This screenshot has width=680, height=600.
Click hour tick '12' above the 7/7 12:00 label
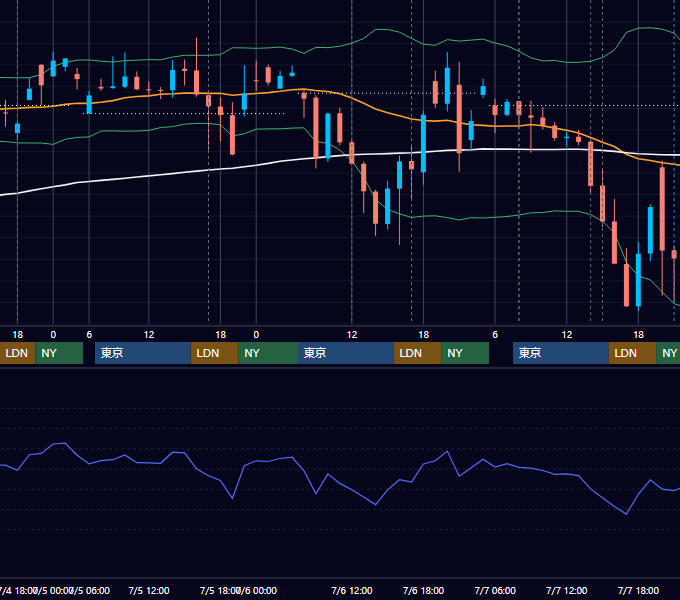(566, 335)
